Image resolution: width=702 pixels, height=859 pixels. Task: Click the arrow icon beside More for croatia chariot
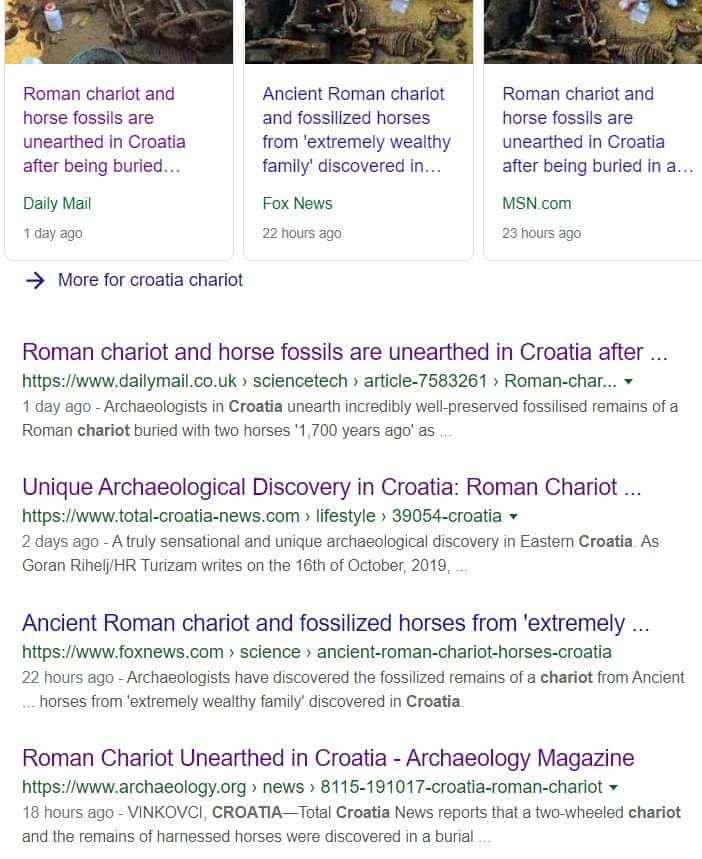pos(36,280)
